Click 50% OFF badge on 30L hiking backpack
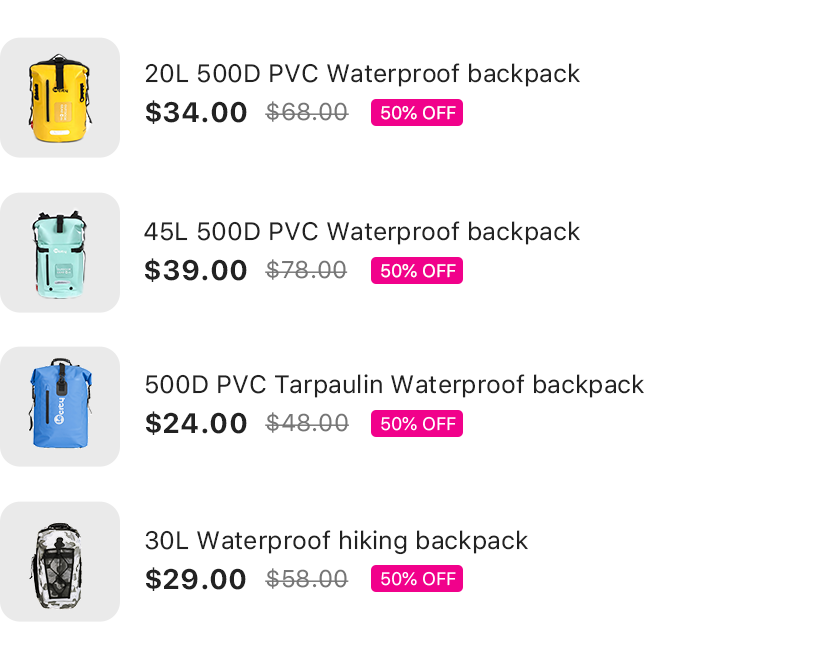The height and width of the screenshot is (660, 816). point(417,579)
